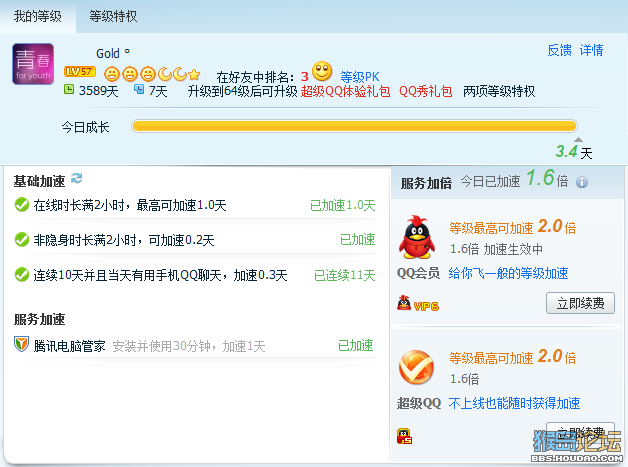Open the 反馈 feedback link

(x=560, y=50)
